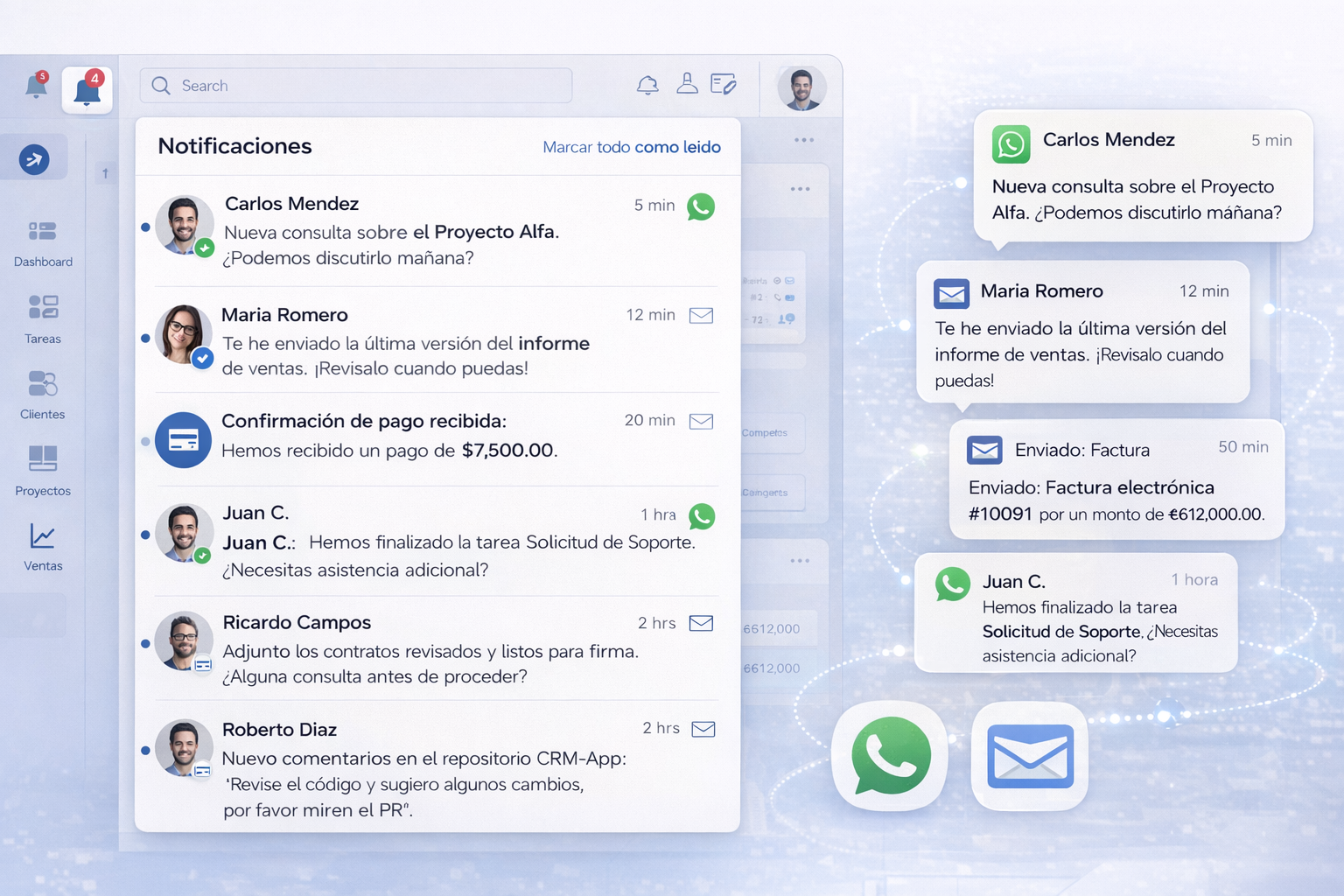
Task: Toggle the unread indicator beside Roberto Diaz
Action: click(144, 750)
